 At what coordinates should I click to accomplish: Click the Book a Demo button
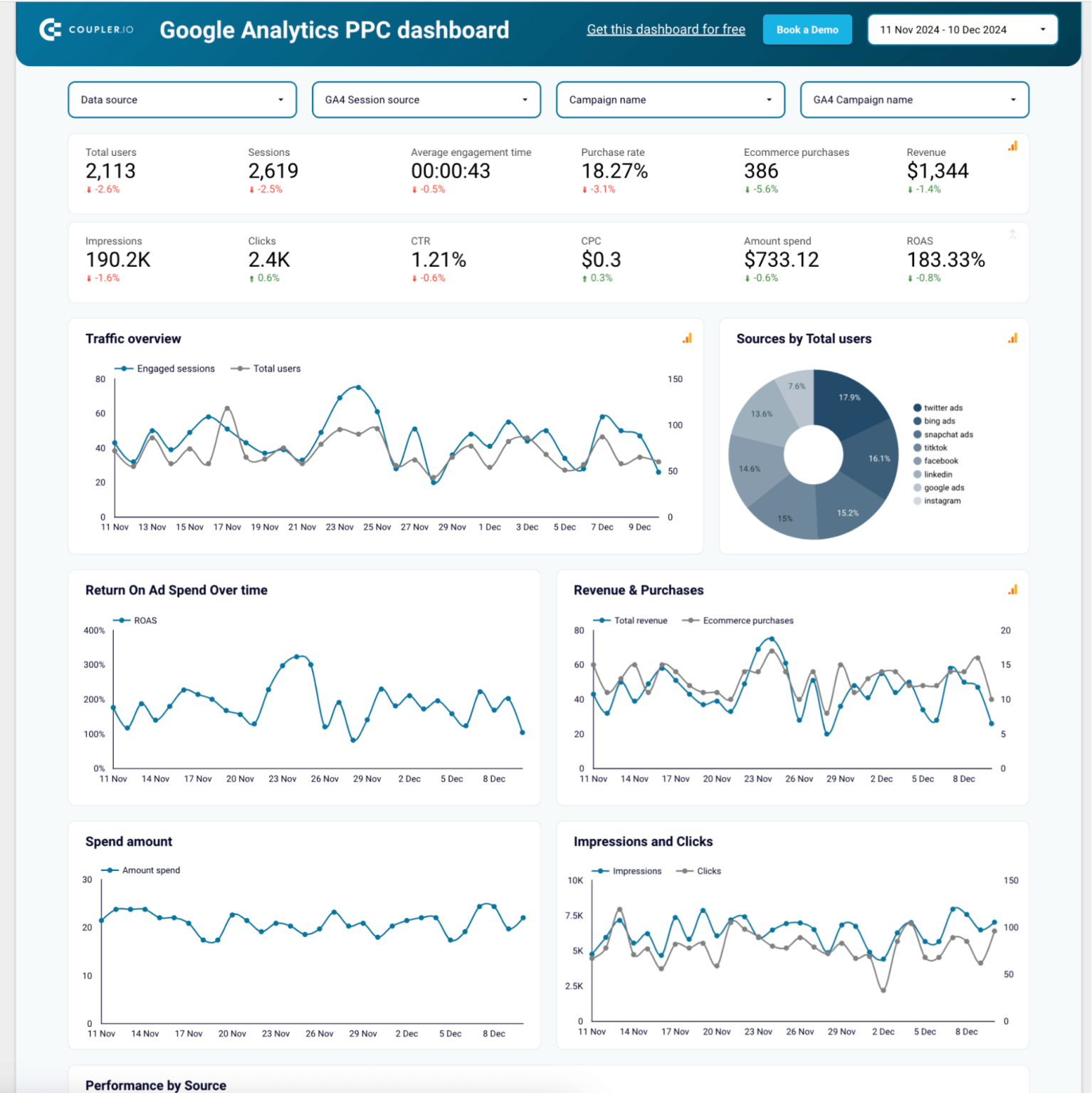pyautogui.click(x=807, y=29)
